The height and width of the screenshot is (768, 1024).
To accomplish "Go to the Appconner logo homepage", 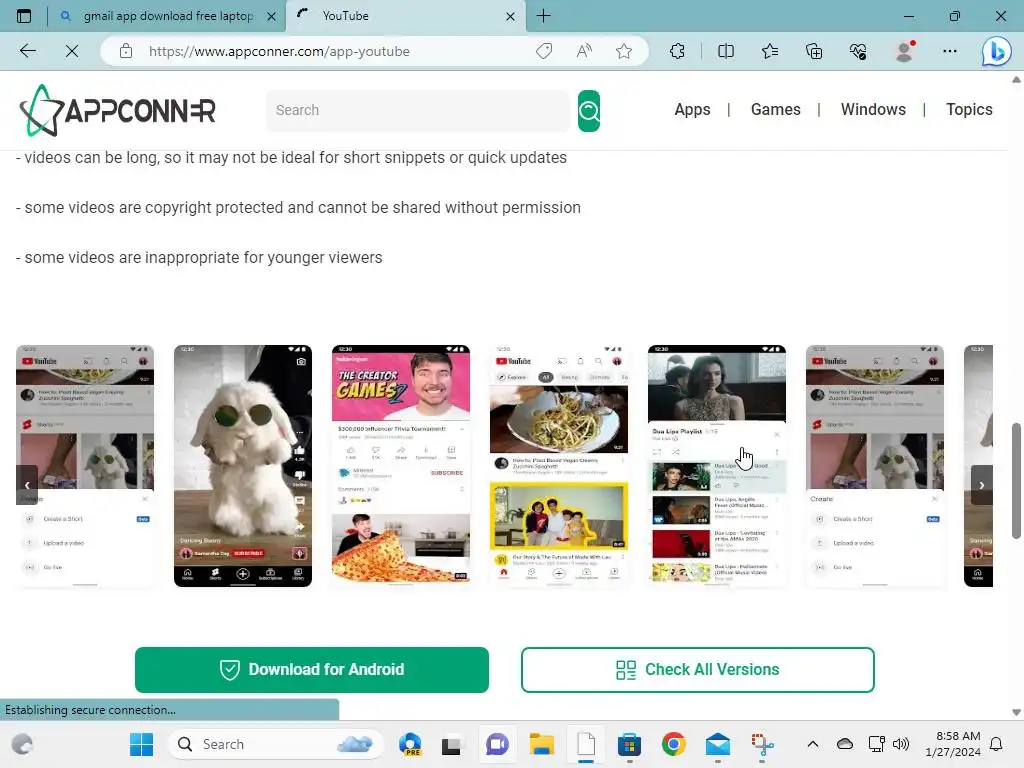I will point(118,110).
